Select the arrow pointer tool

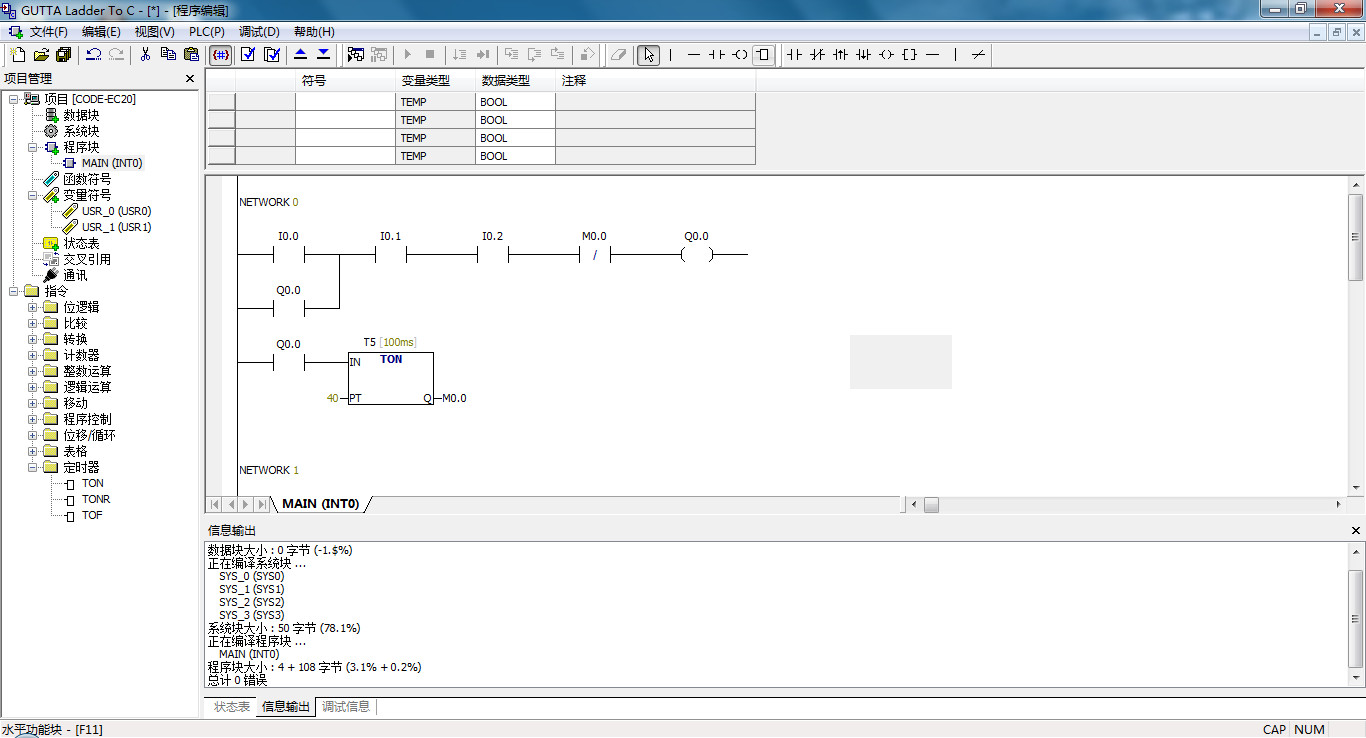point(649,54)
